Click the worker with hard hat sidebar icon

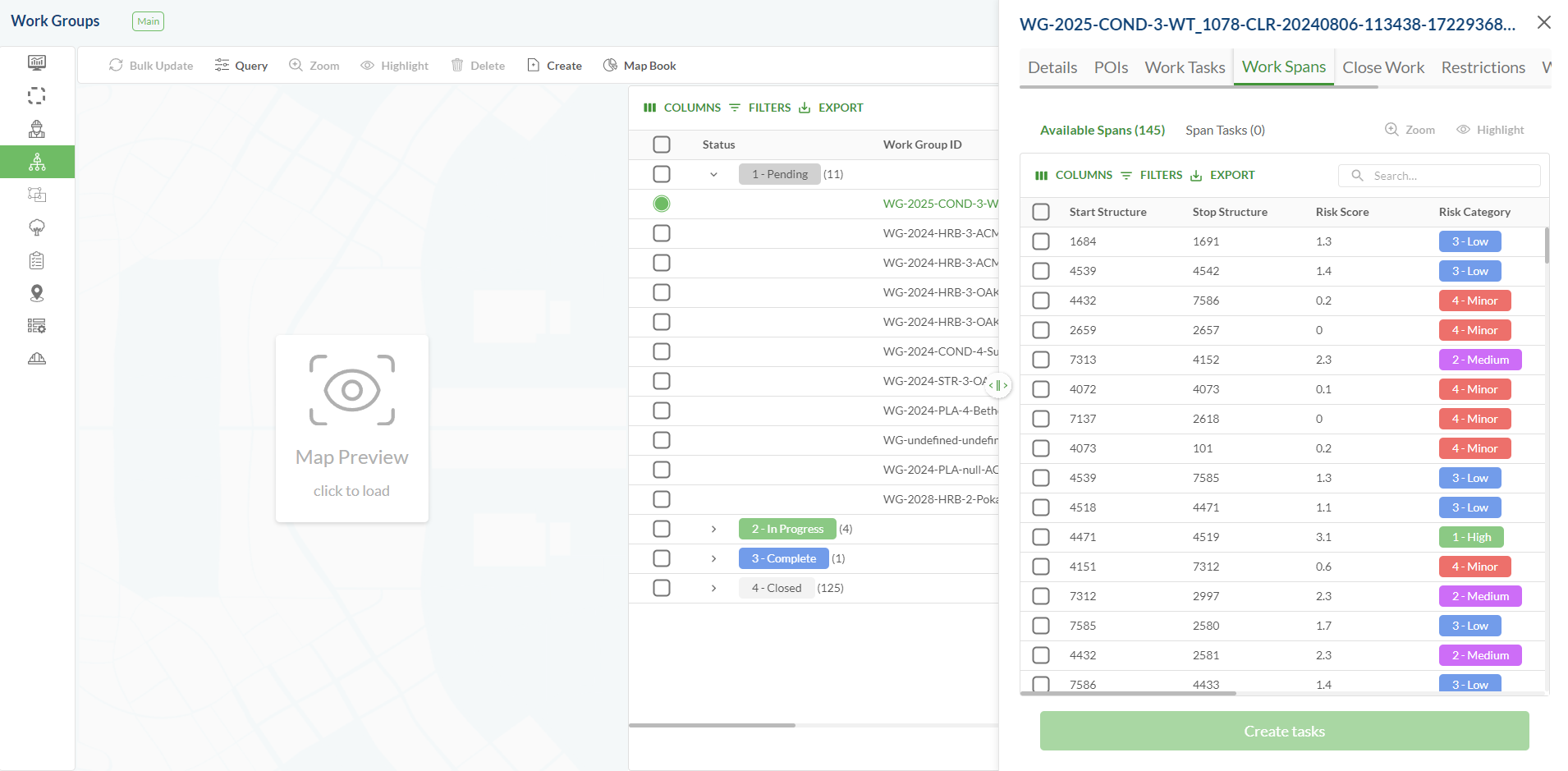(x=37, y=129)
